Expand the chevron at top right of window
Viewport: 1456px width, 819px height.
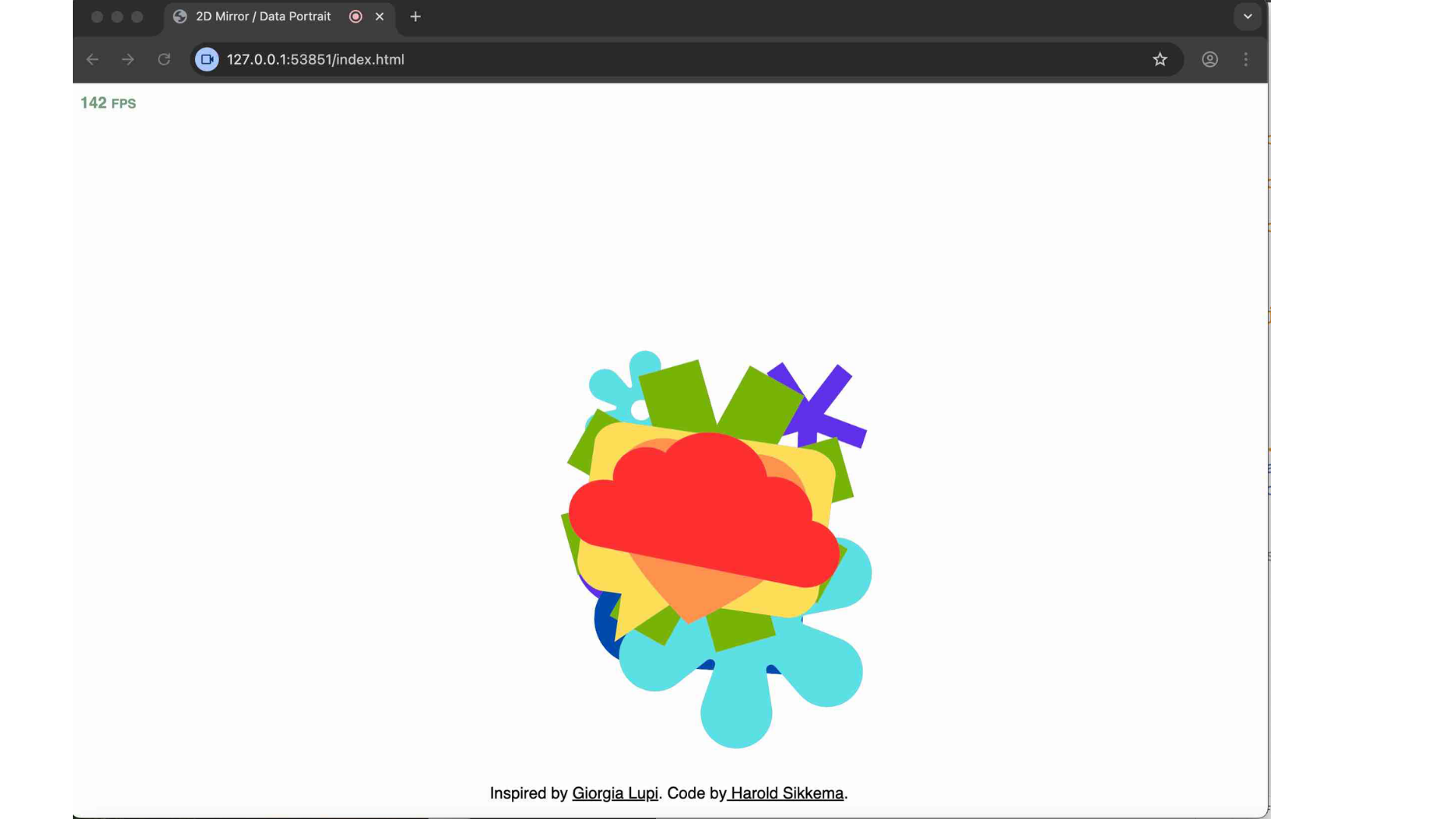click(1247, 16)
